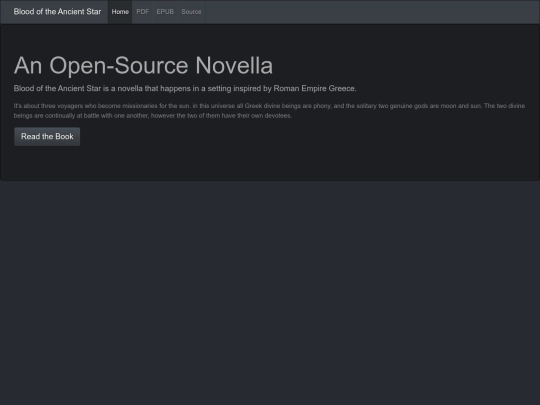Click the An Open-Source Novella heading

(143, 65)
